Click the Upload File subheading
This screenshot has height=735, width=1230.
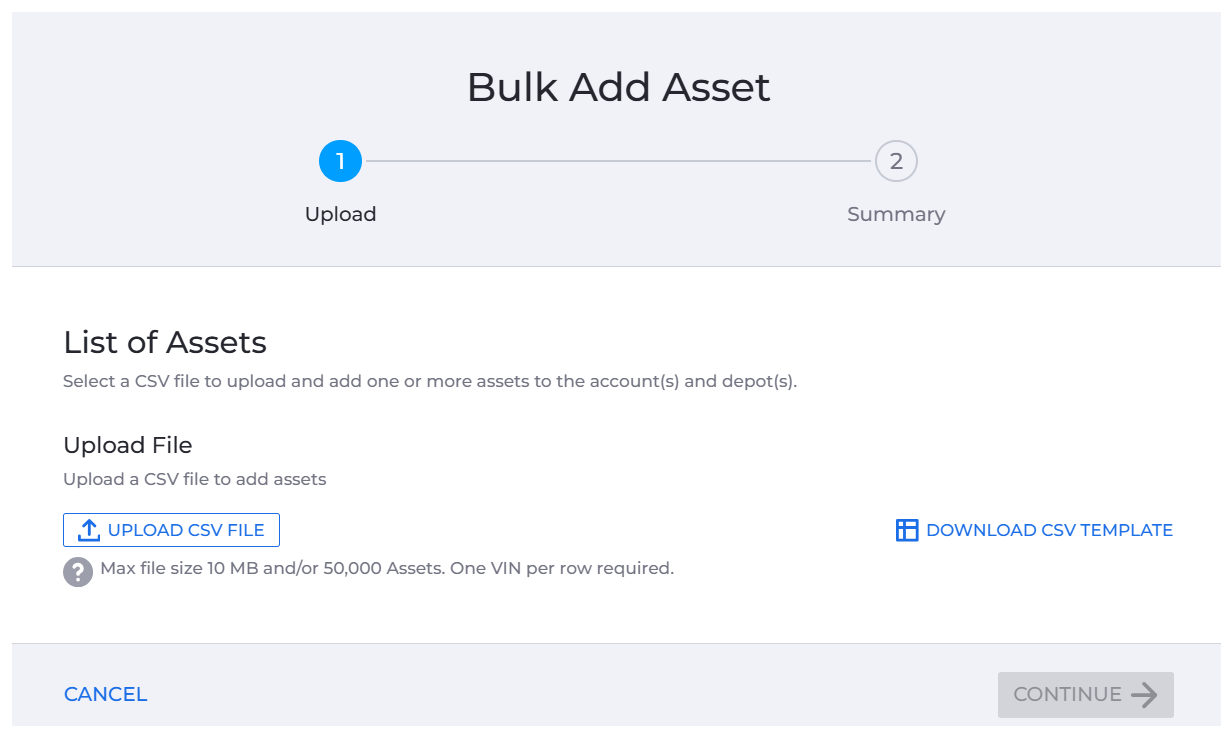click(x=128, y=445)
